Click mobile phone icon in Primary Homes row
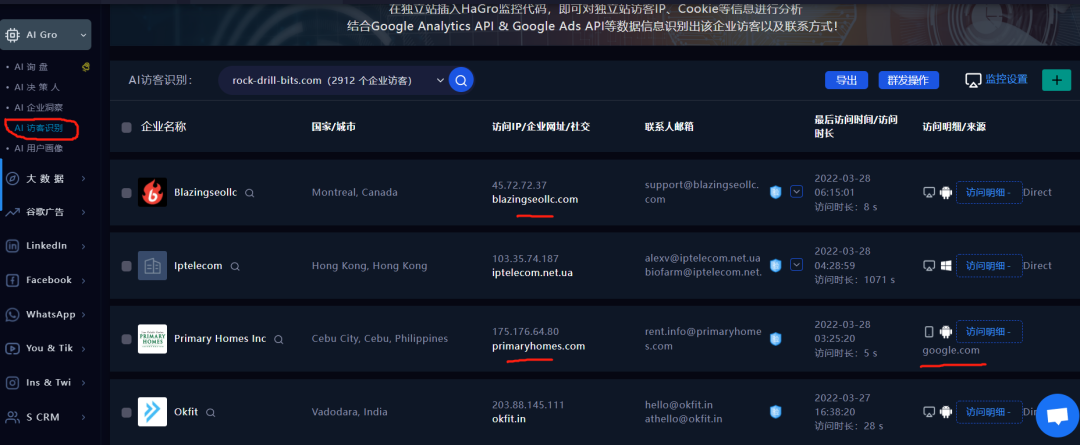The image size is (1080, 445). [x=928, y=332]
